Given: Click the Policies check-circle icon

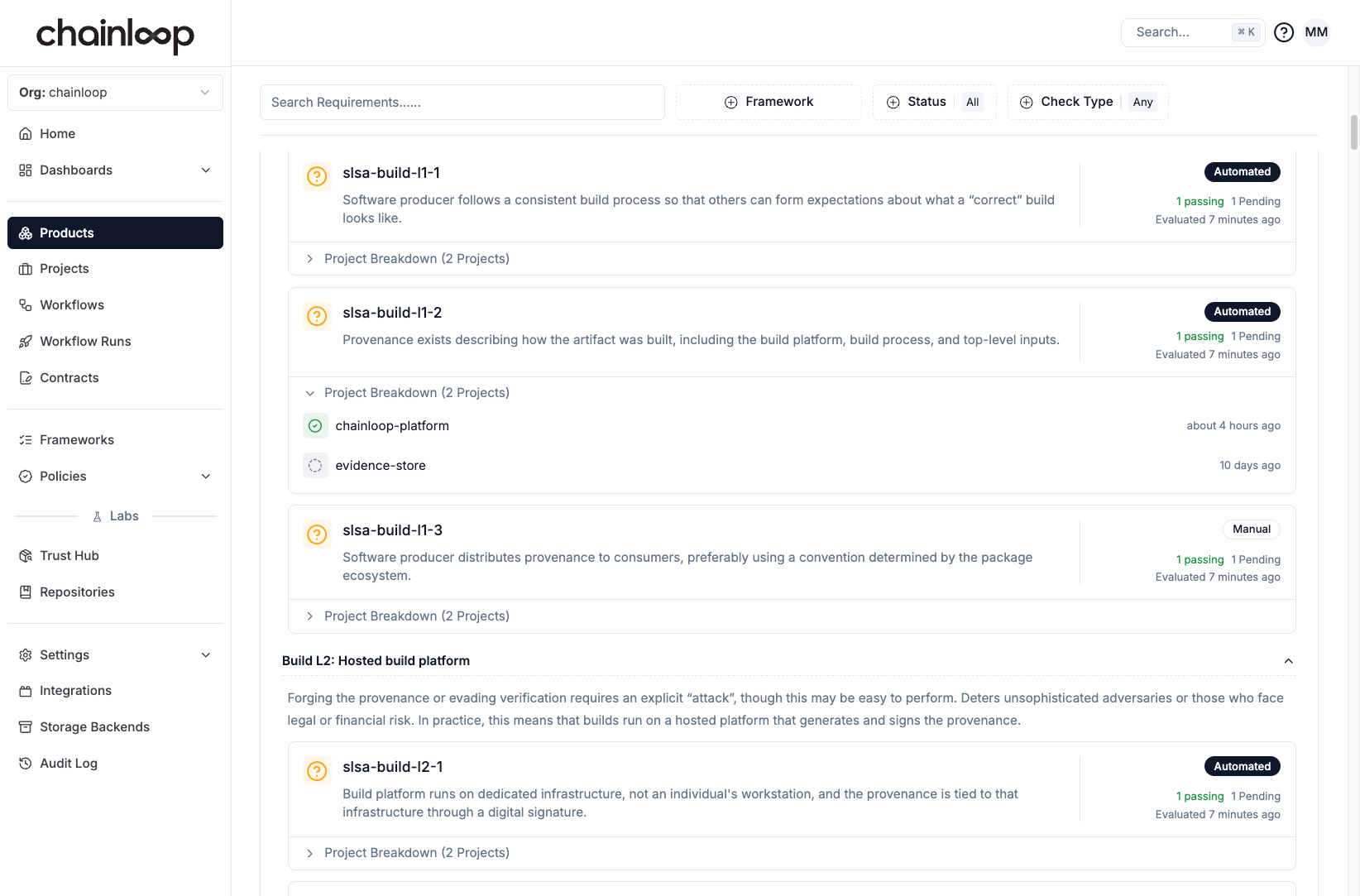Looking at the screenshot, I should point(26,477).
